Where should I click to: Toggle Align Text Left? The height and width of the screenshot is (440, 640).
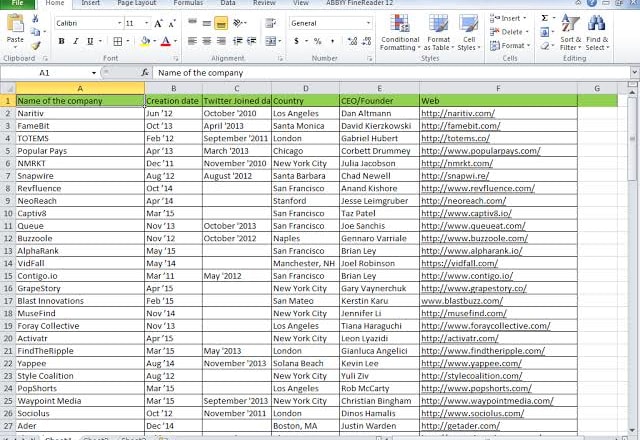[x=192, y=41]
